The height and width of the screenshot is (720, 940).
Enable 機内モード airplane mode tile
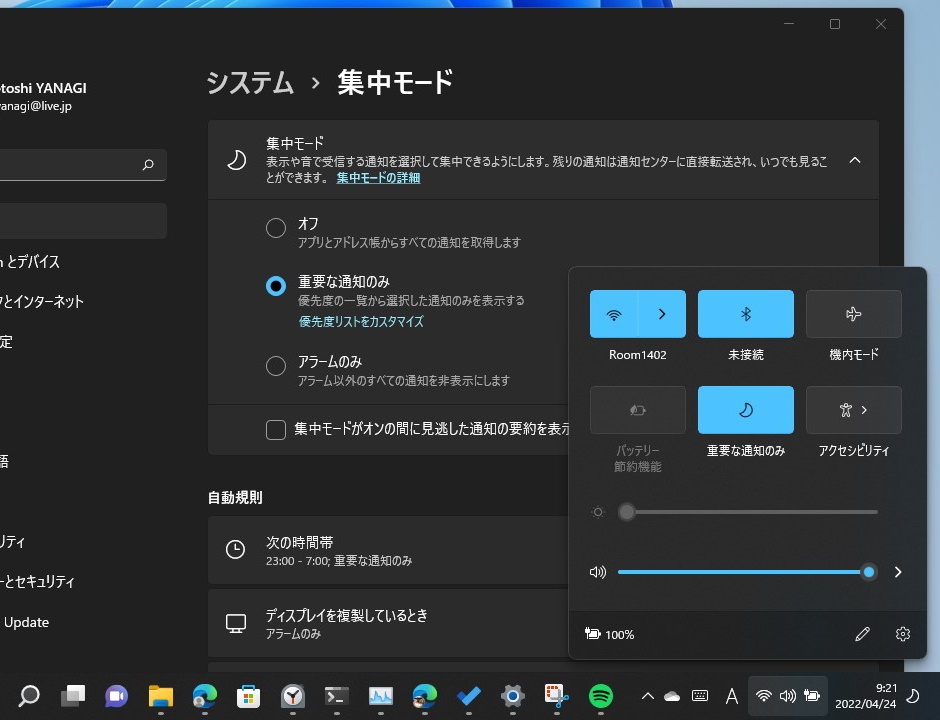tap(853, 313)
